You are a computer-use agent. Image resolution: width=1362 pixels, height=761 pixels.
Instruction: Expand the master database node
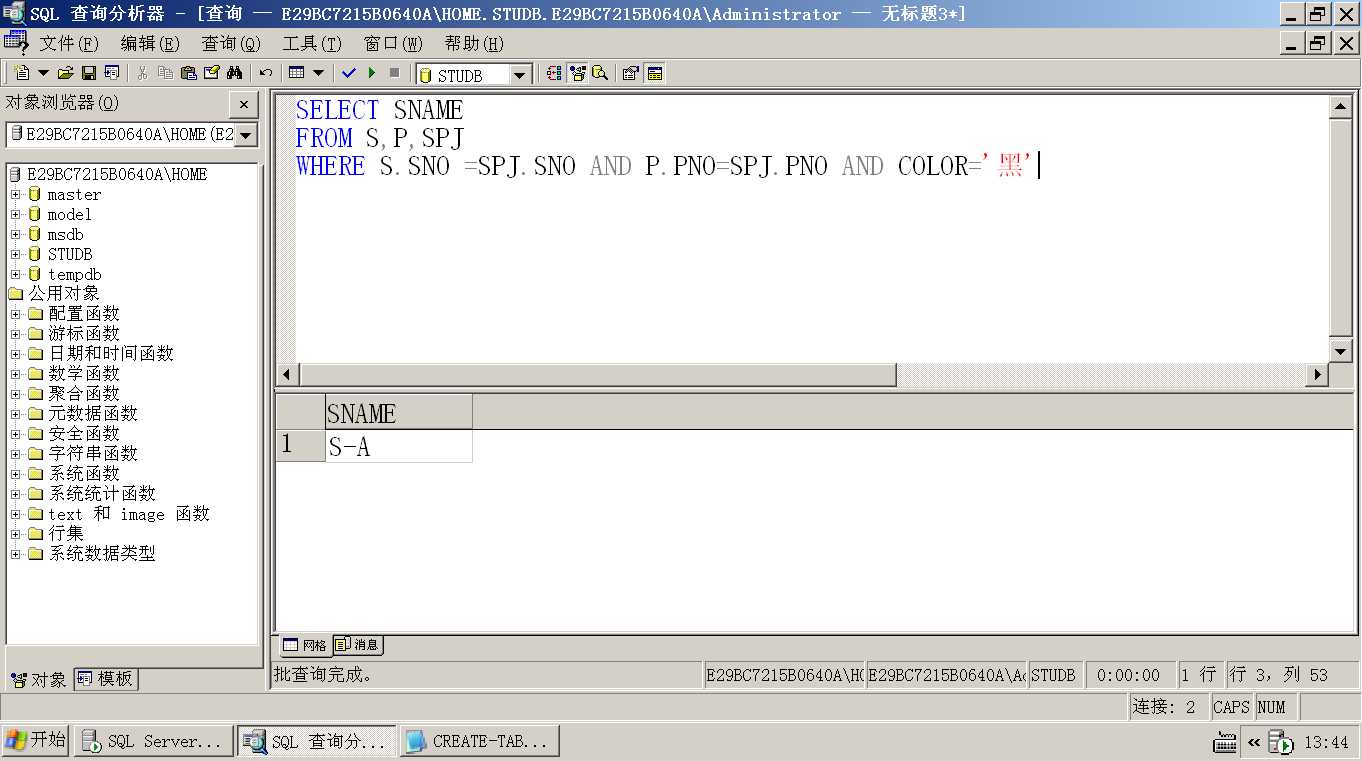(15, 194)
